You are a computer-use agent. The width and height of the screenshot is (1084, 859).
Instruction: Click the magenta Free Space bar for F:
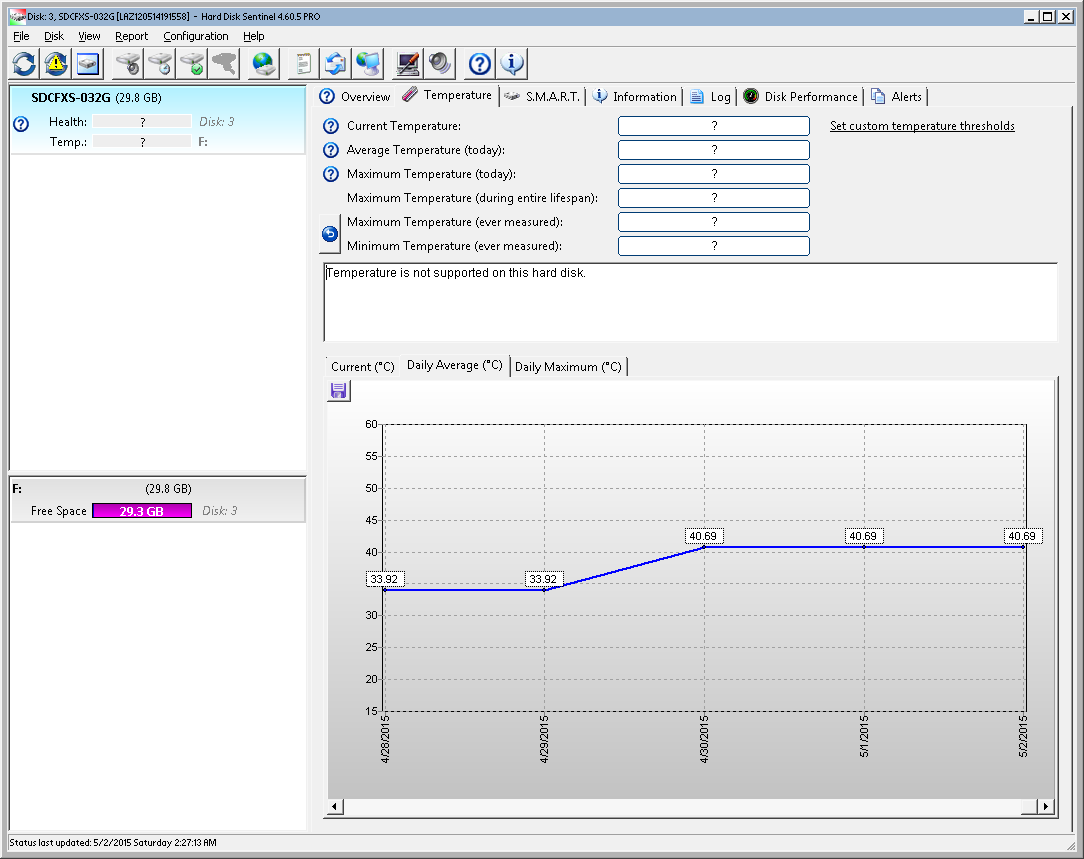tap(141, 511)
